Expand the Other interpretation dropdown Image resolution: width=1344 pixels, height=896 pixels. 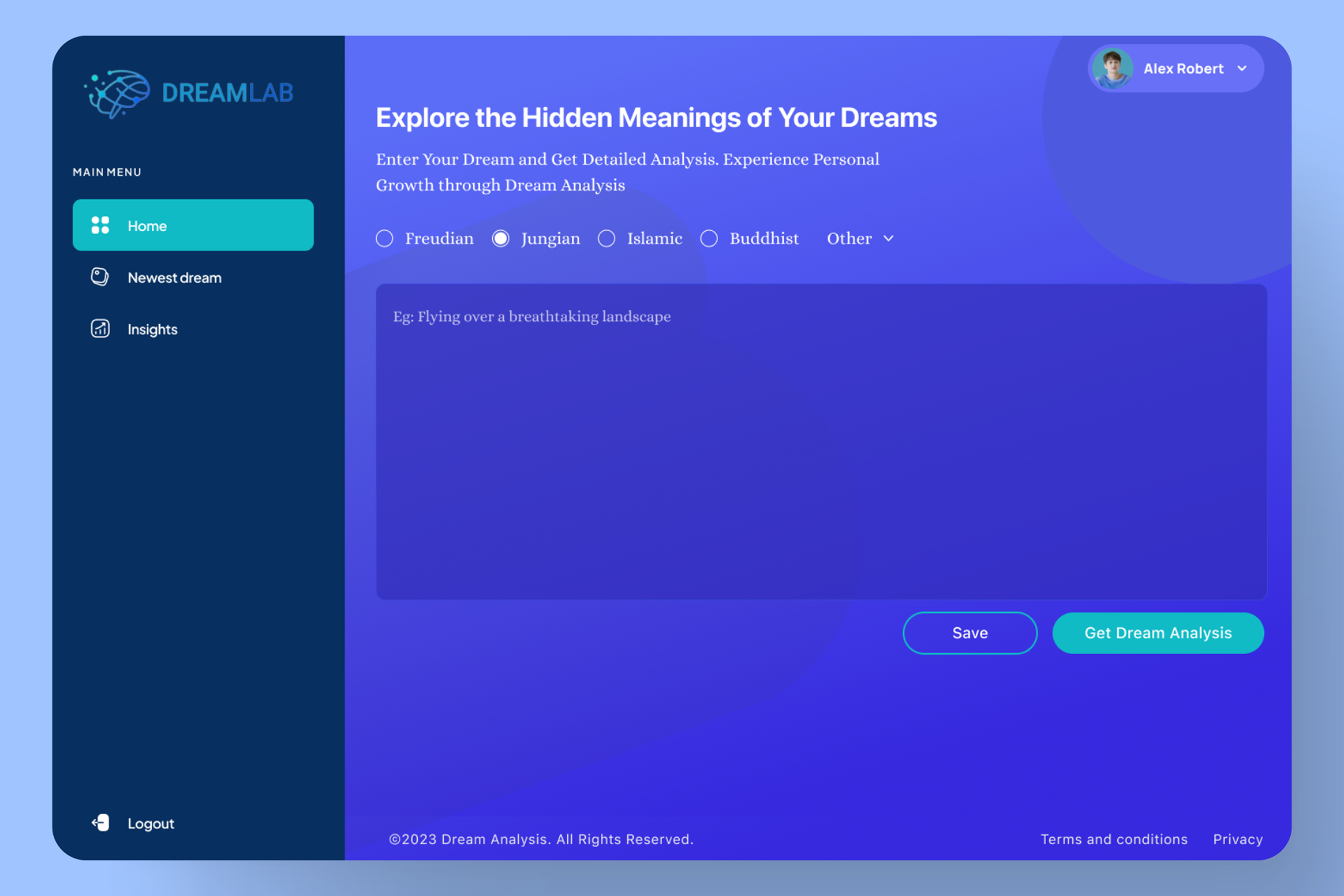point(860,239)
